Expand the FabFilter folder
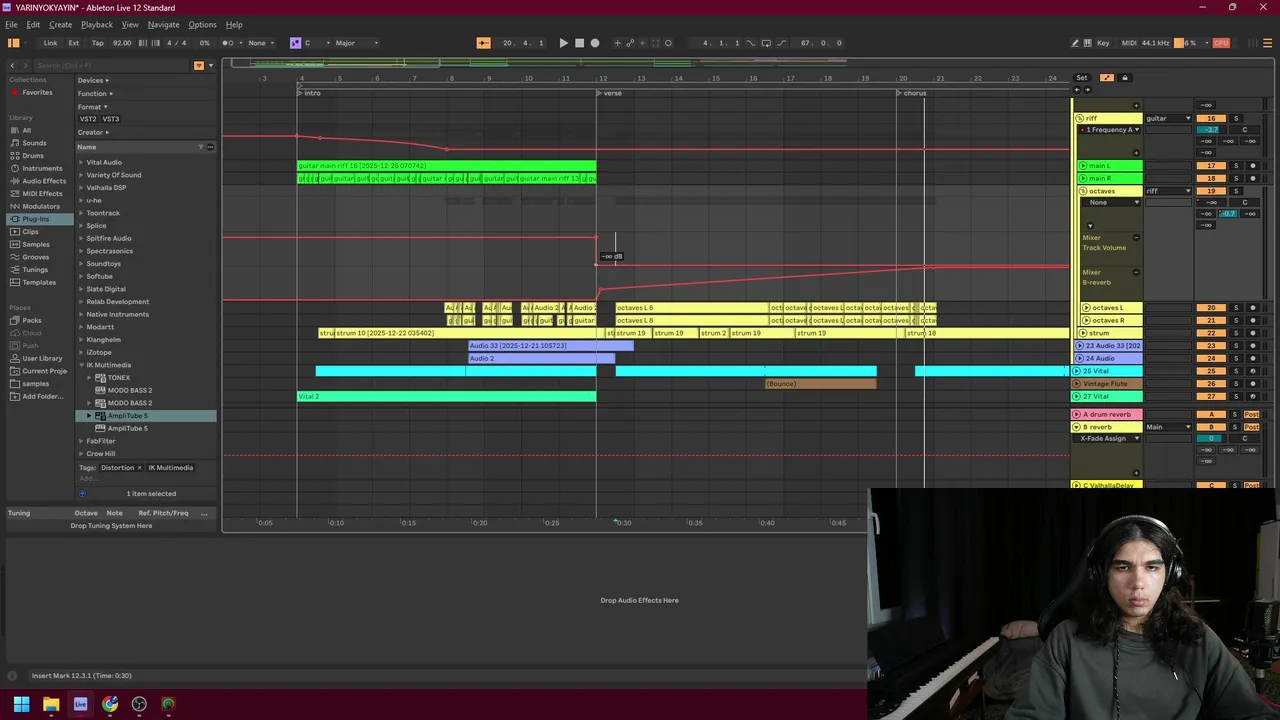The height and width of the screenshot is (720, 1280). (x=81, y=441)
